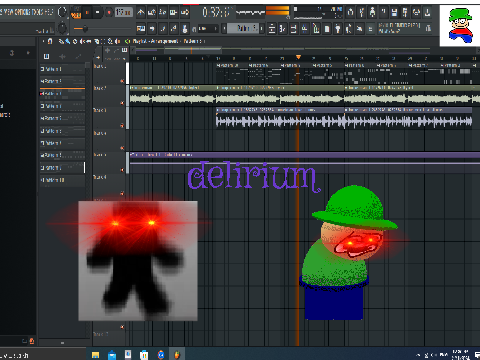Toggle the playlist magnet snap icon
This screenshot has width=480, height=360.
click(50, 41)
